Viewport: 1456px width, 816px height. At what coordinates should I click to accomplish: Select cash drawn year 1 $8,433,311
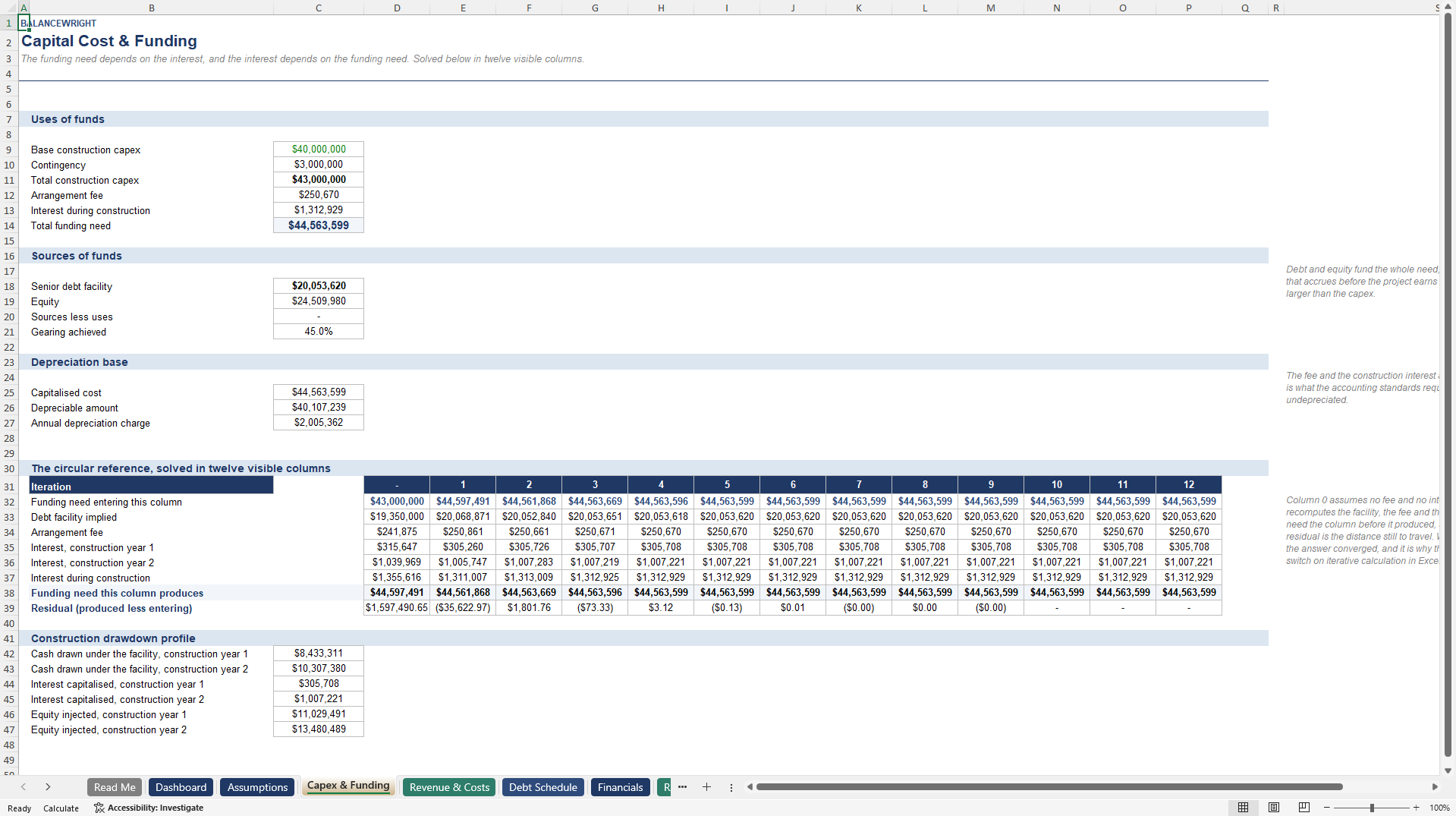coord(319,654)
